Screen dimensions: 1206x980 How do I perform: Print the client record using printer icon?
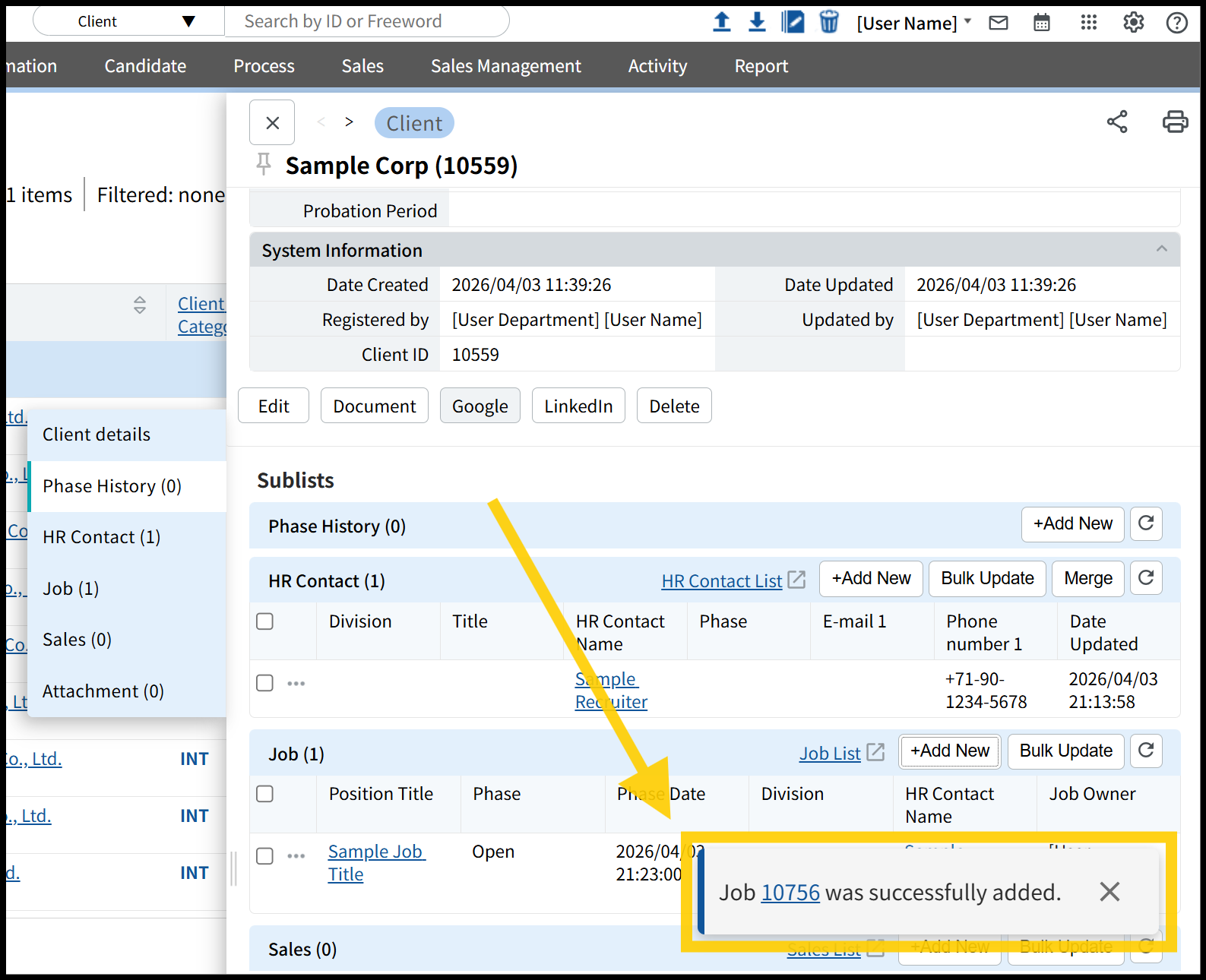1174,122
